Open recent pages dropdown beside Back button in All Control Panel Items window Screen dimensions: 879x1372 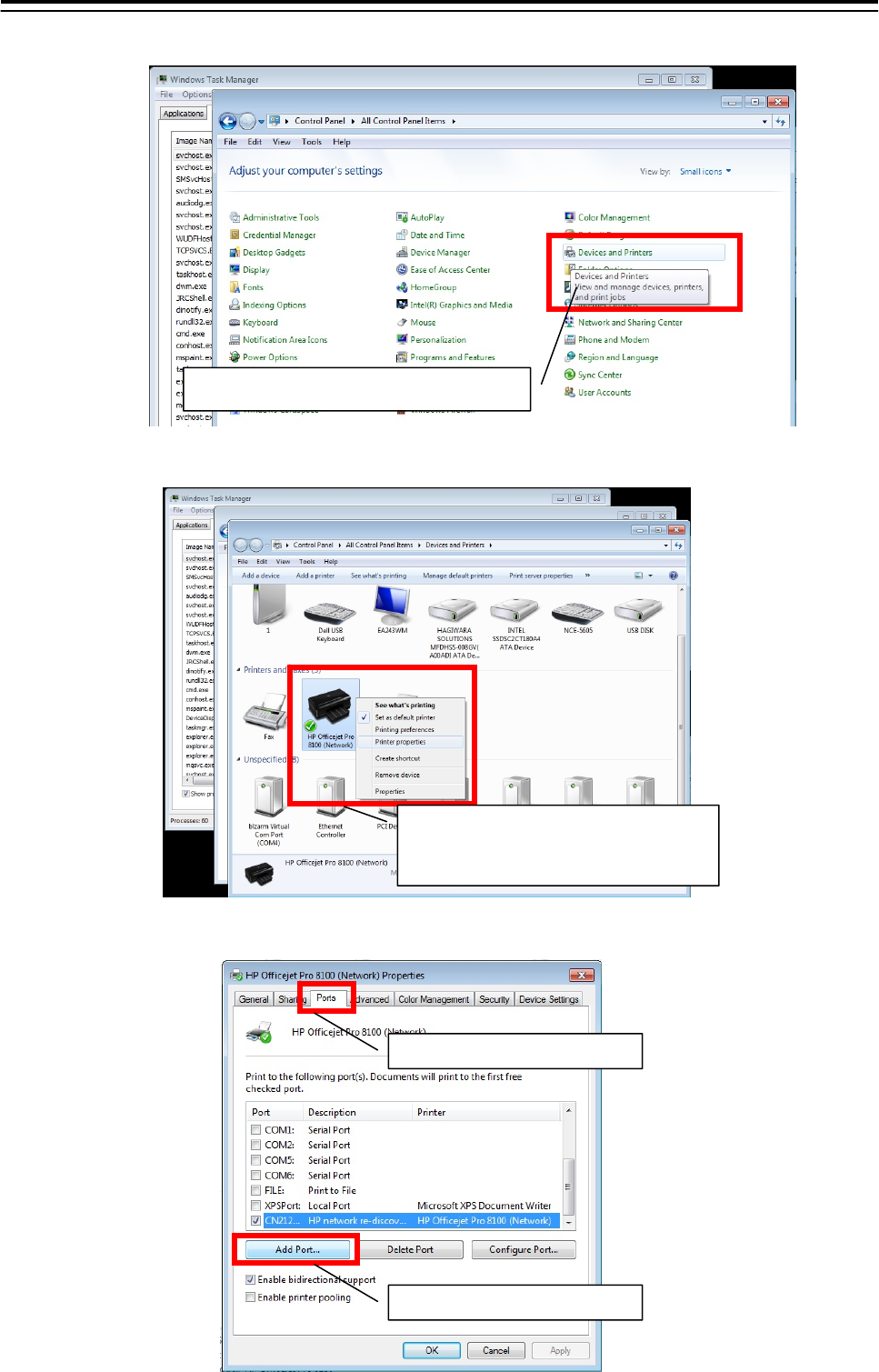(261, 121)
